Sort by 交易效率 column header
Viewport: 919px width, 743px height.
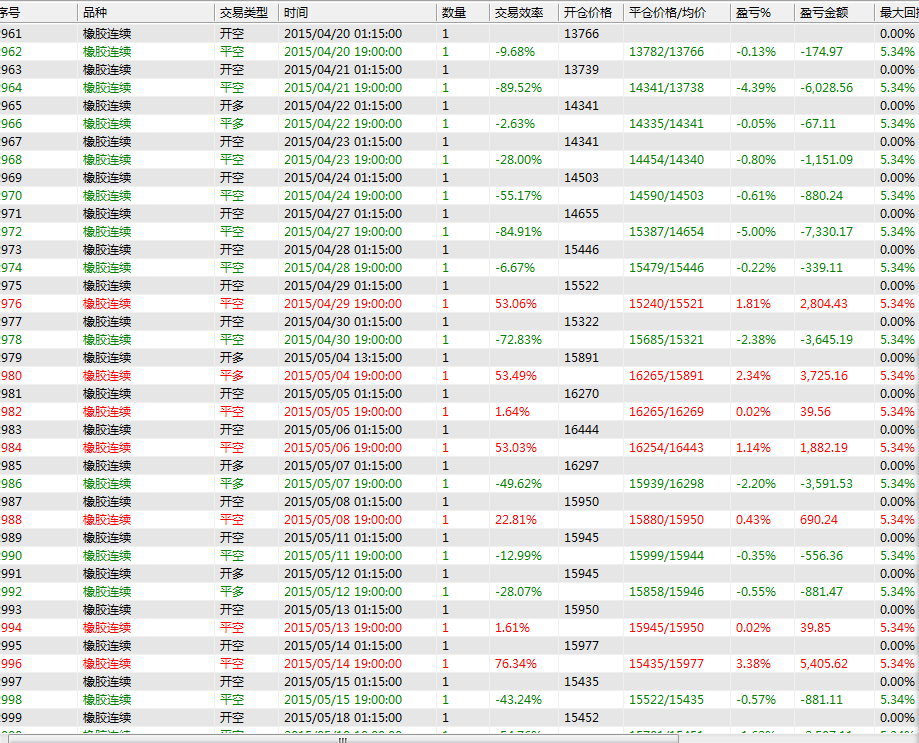coord(518,12)
